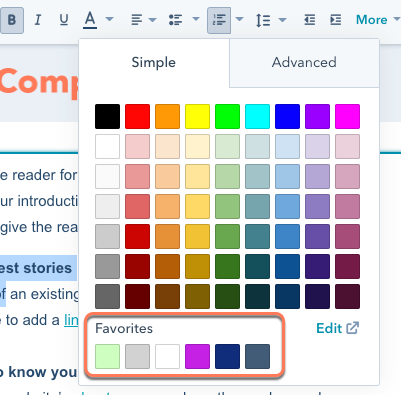This screenshot has height=395, width=401.
Task: Choose the pure red swatch in top row
Action: 137,116
